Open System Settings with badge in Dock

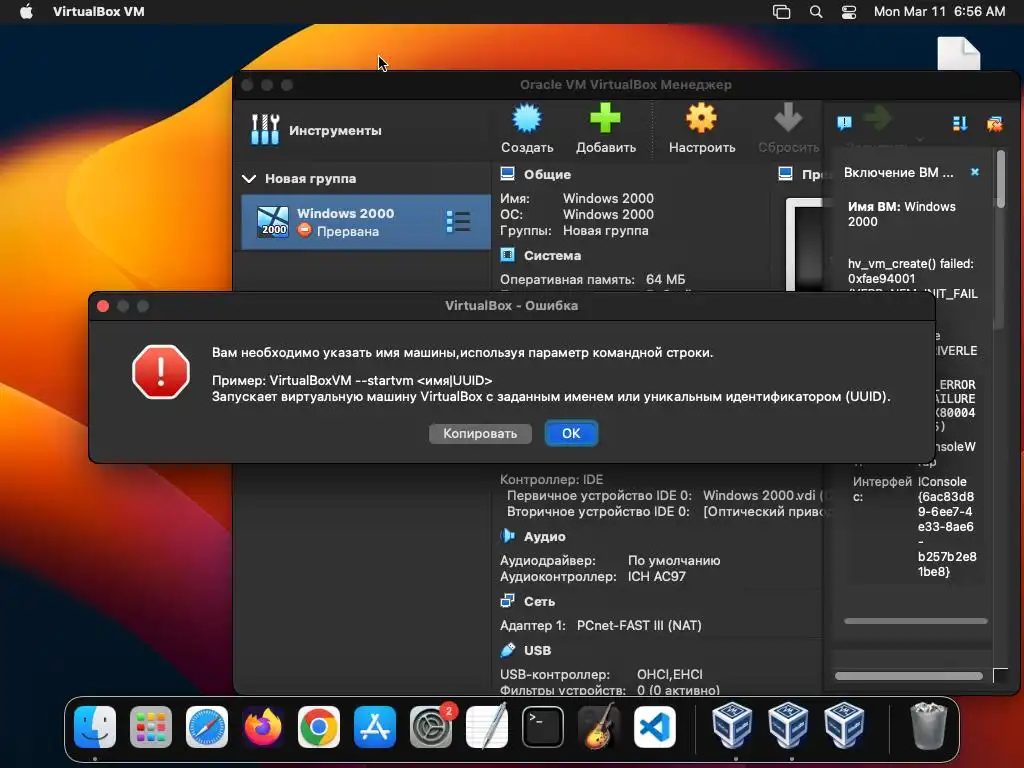(431, 727)
